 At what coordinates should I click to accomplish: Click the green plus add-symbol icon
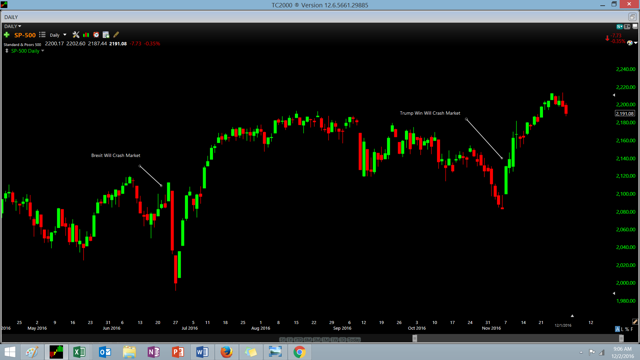point(7,35)
